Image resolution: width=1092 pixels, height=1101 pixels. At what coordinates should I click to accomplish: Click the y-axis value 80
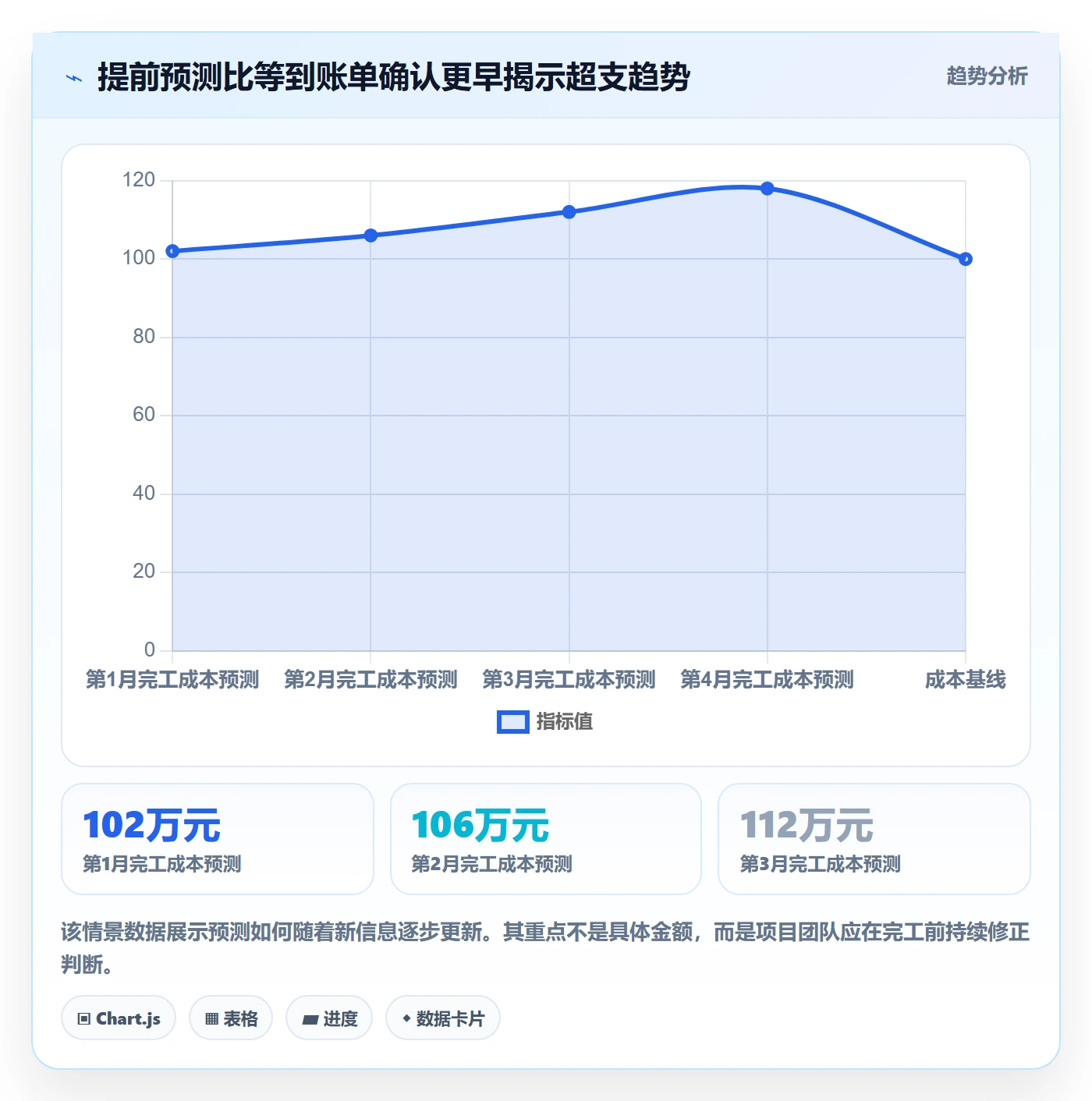click(144, 337)
